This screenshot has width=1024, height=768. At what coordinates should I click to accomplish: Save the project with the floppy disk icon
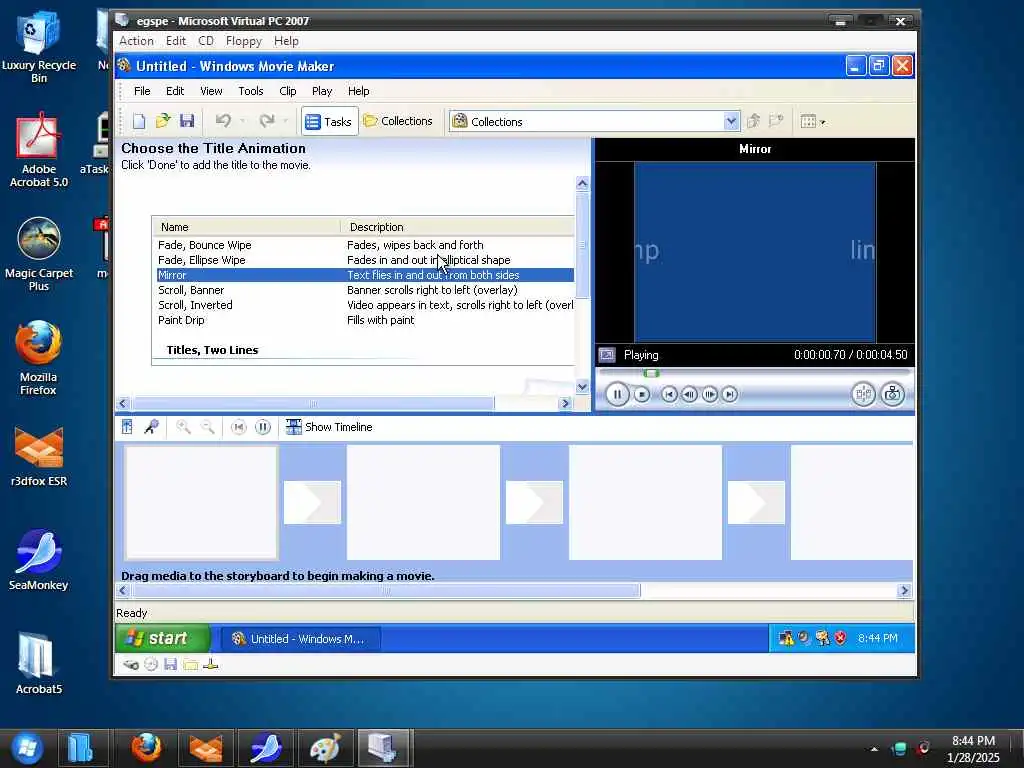coord(187,121)
